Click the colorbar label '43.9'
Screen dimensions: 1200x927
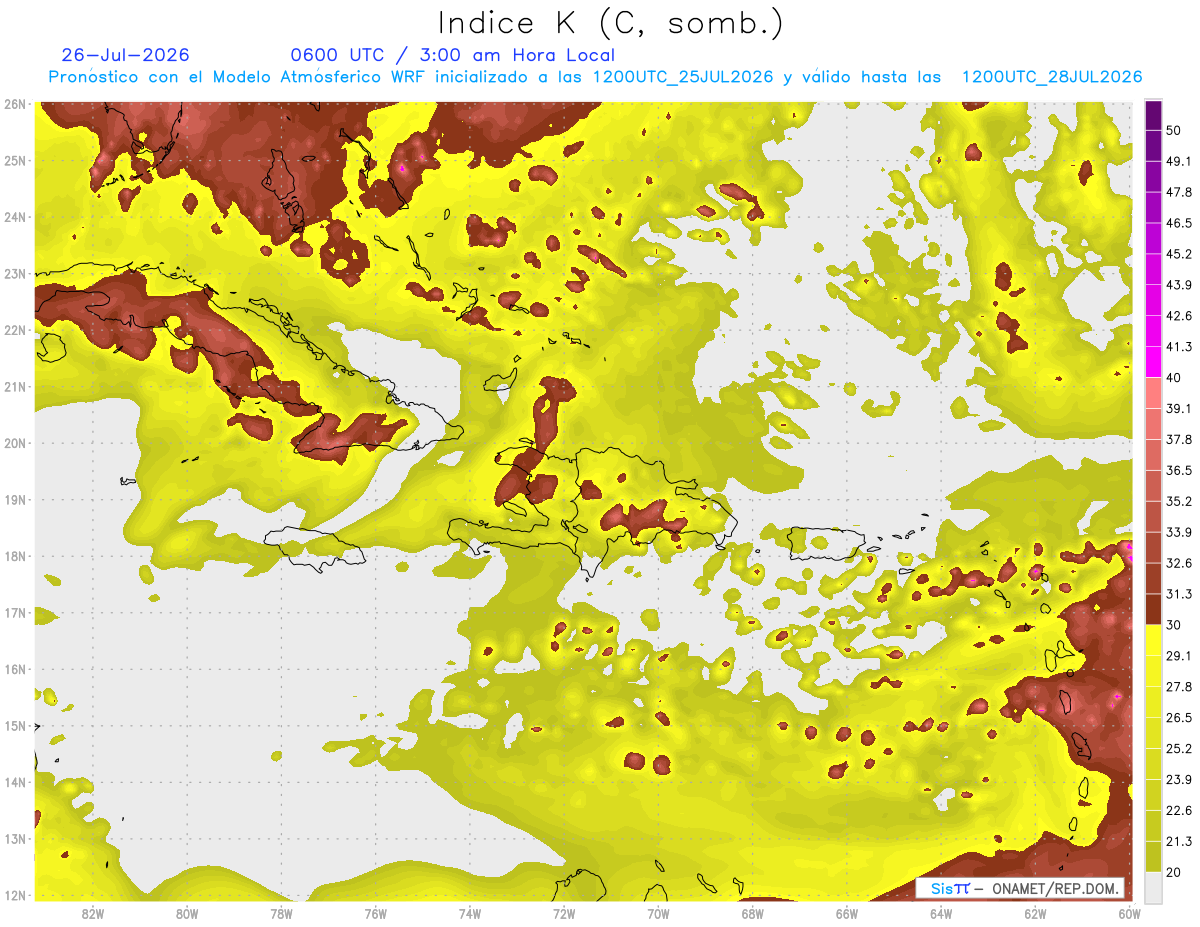click(1178, 285)
